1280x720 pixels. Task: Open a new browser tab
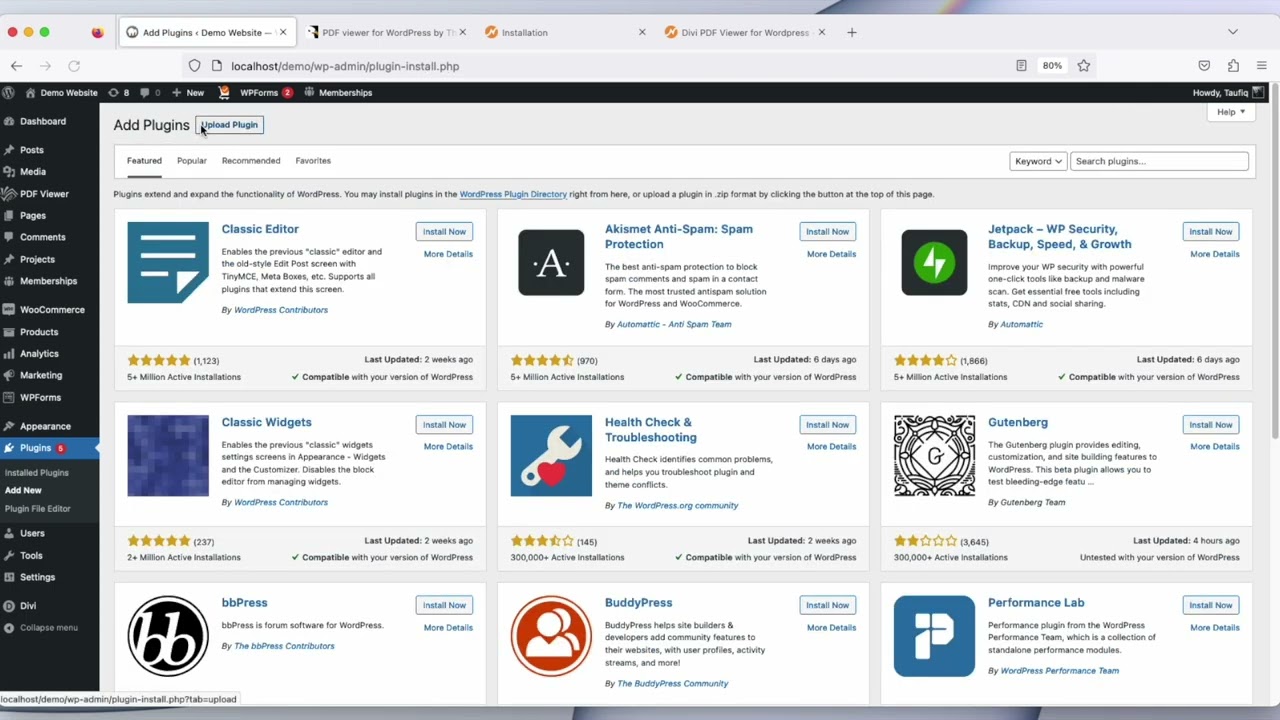tap(851, 32)
